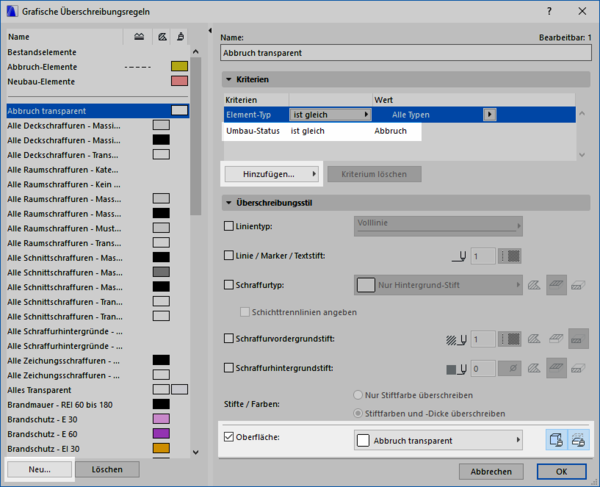The image size is (600, 487).
Task: Click the rule list vertical scrollbar thumb
Action: pos(196,136)
